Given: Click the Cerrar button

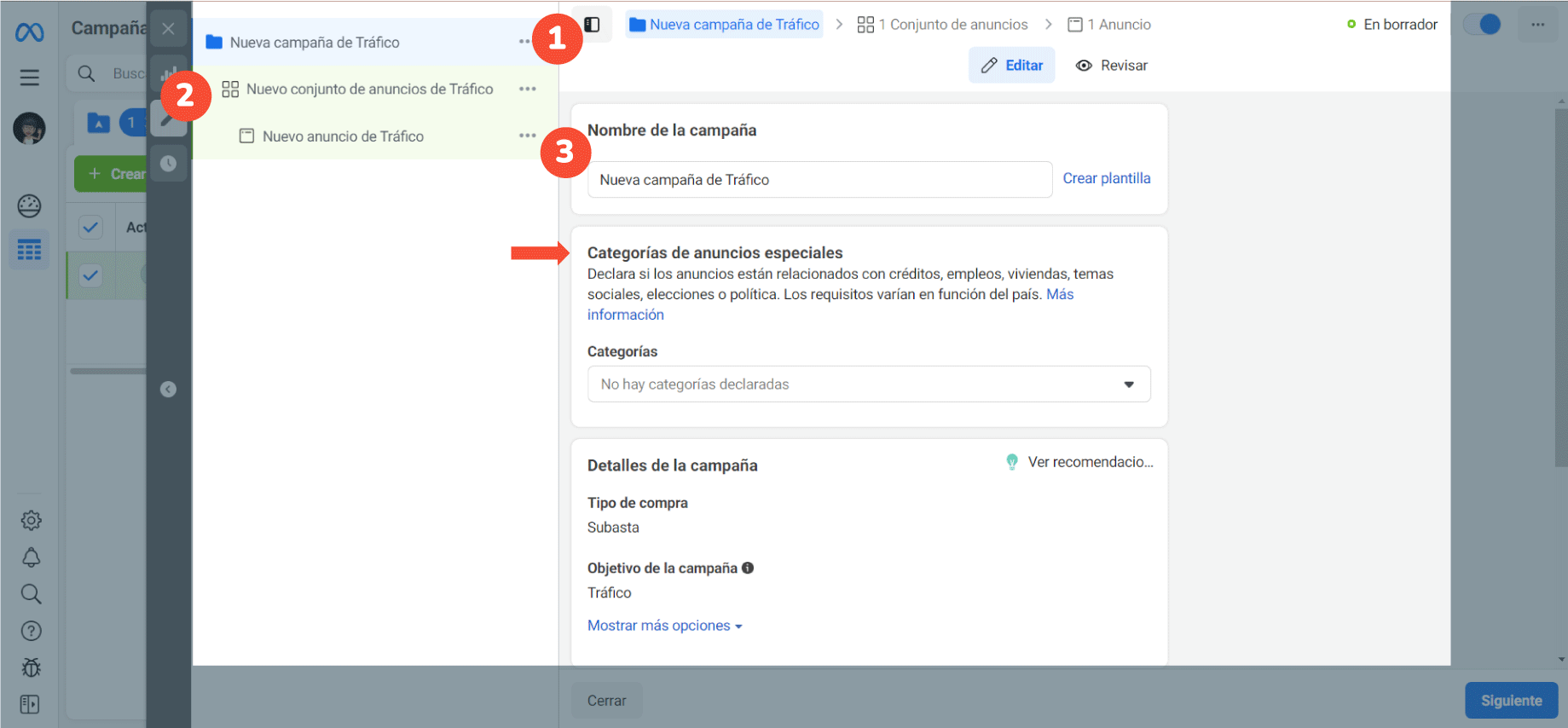Looking at the screenshot, I should [607, 701].
